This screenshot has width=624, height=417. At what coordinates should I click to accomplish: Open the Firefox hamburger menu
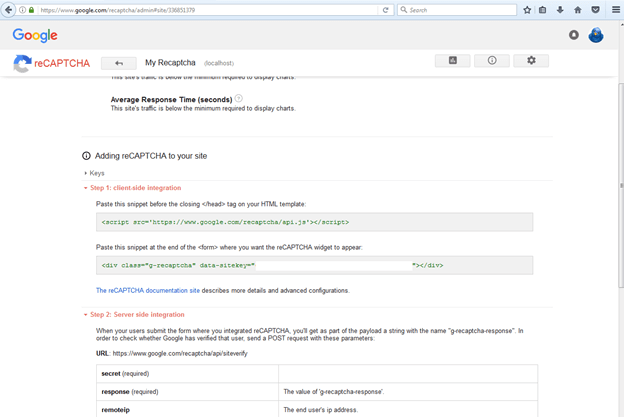point(616,10)
